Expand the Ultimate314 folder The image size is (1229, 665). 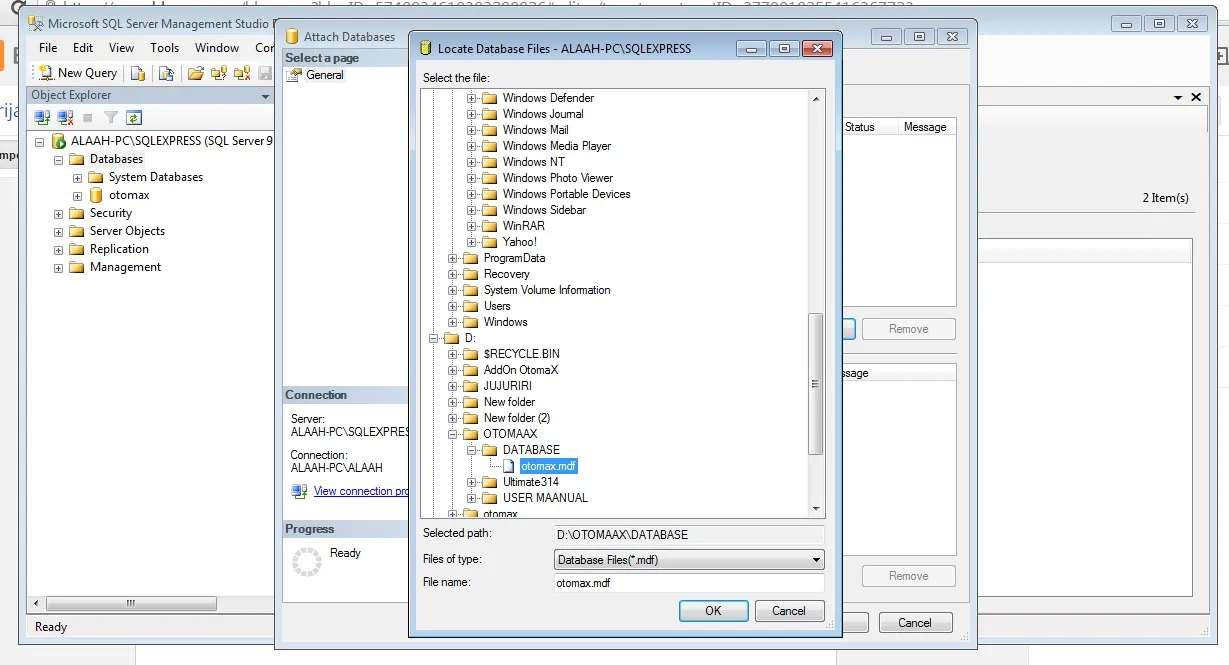pyautogui.click(x=472, y=482)
